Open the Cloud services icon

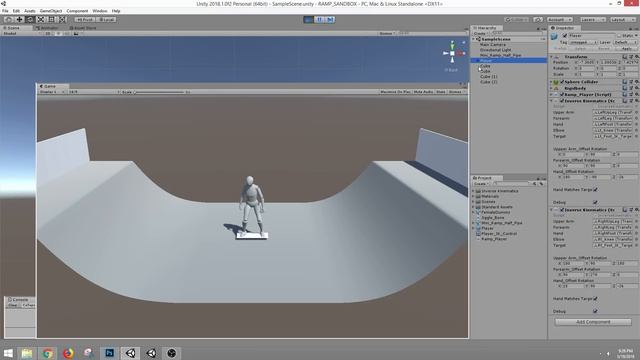(538, 20)
